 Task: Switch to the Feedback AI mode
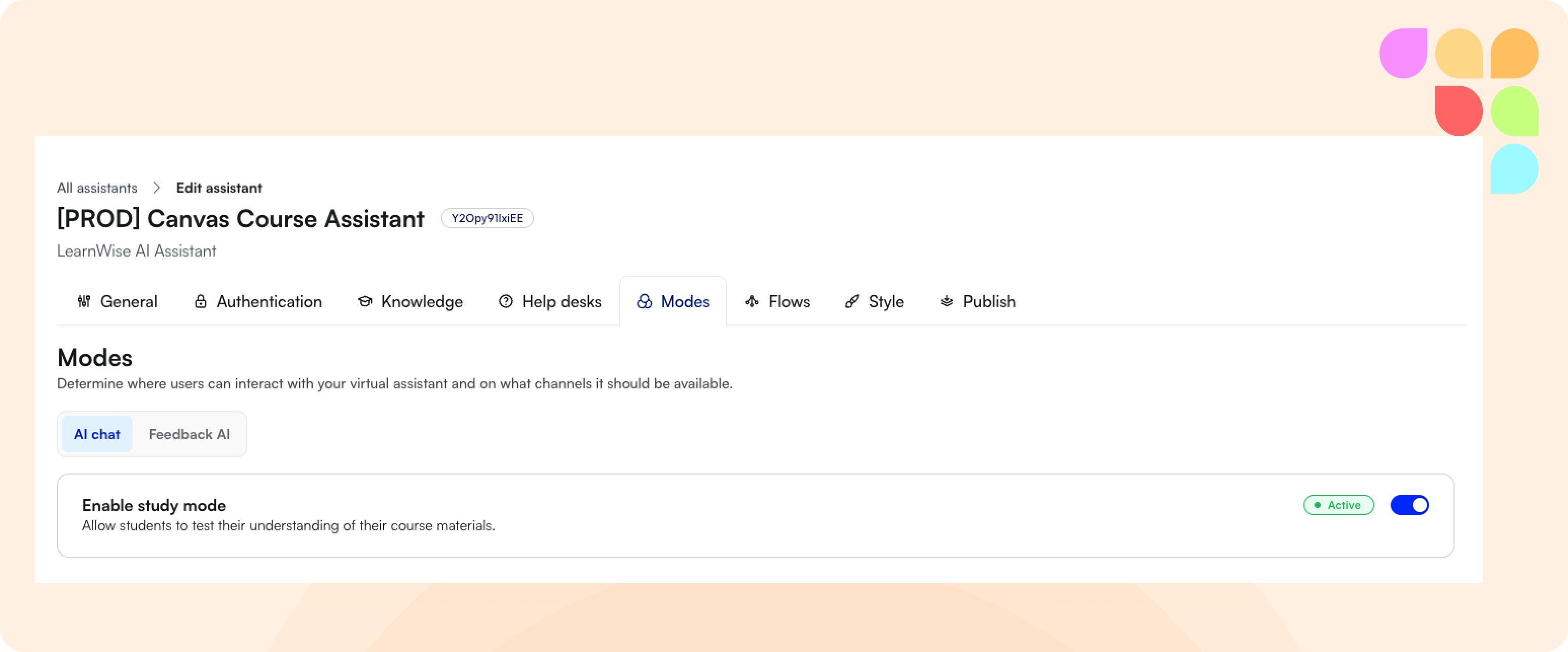tap(190, 434)
